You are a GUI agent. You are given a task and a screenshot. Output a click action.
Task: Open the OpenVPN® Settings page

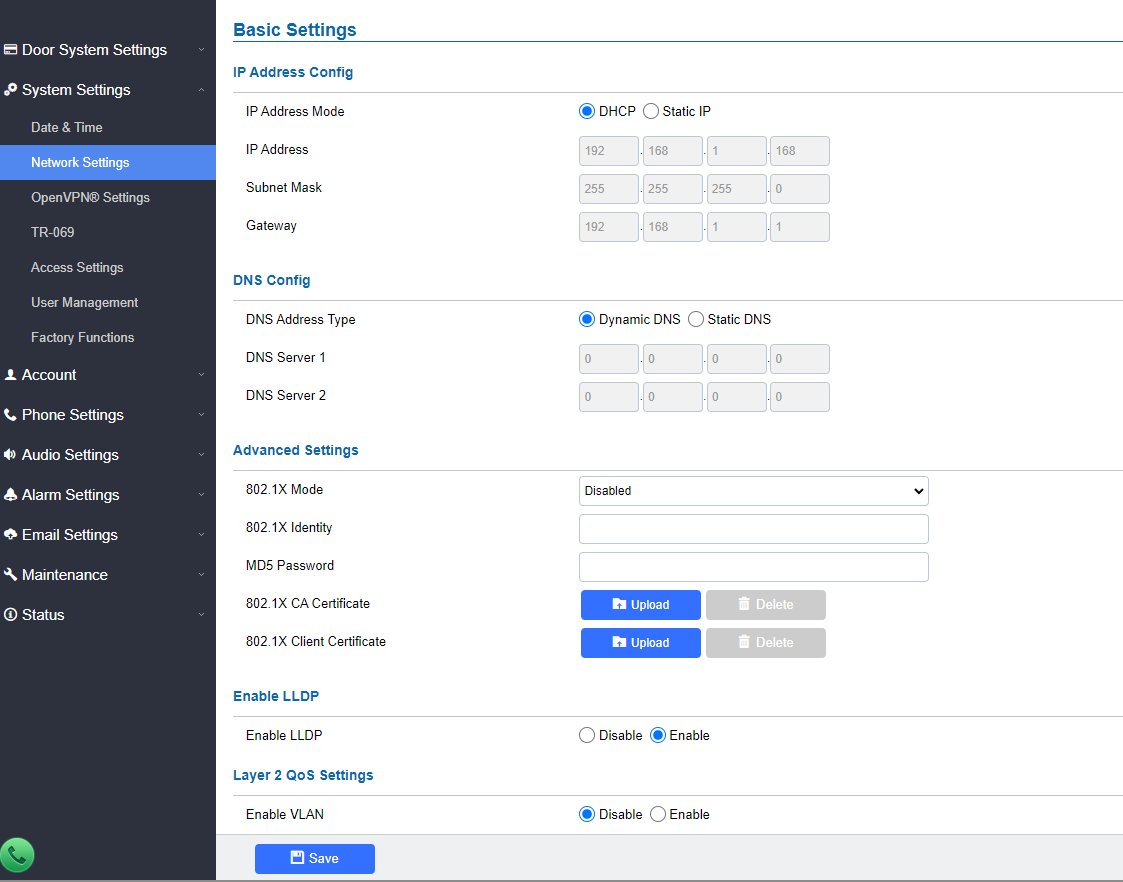point(90,198)
